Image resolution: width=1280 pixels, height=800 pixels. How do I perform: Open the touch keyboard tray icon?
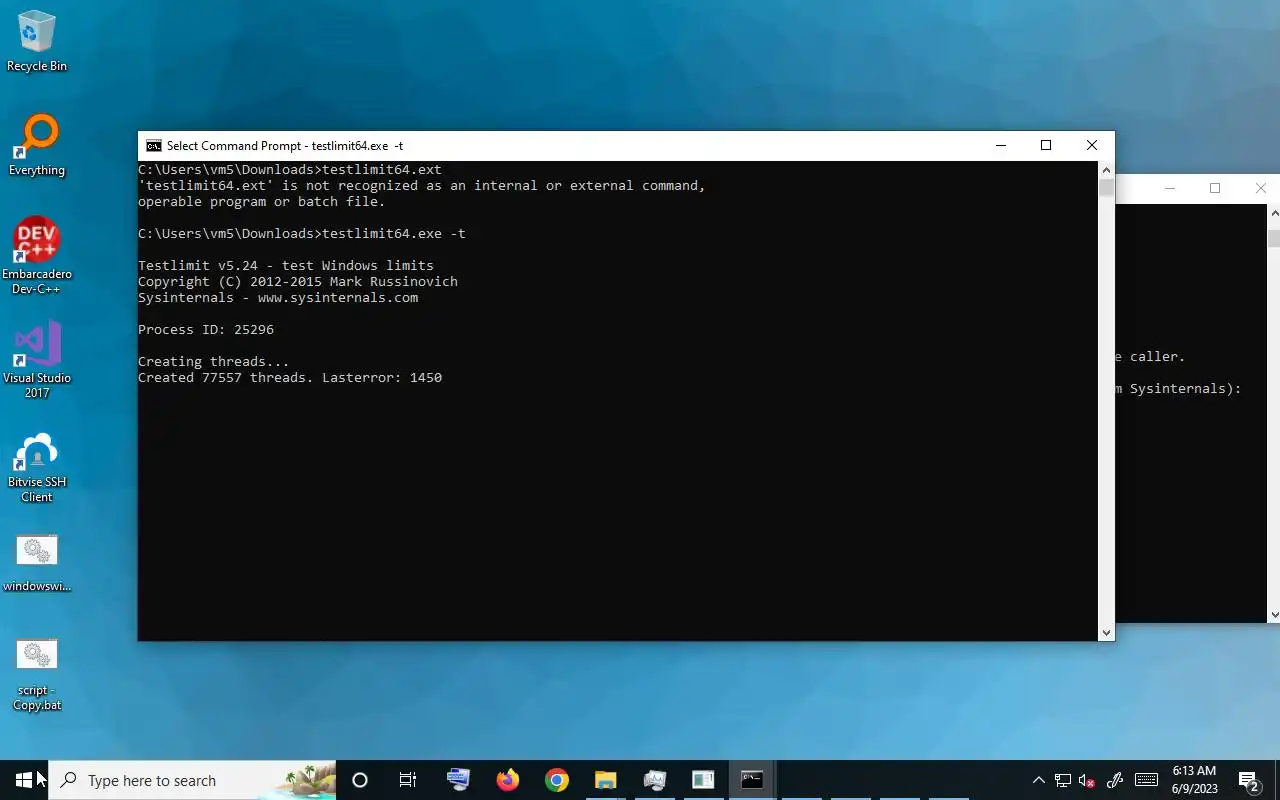click(1146, 780)
